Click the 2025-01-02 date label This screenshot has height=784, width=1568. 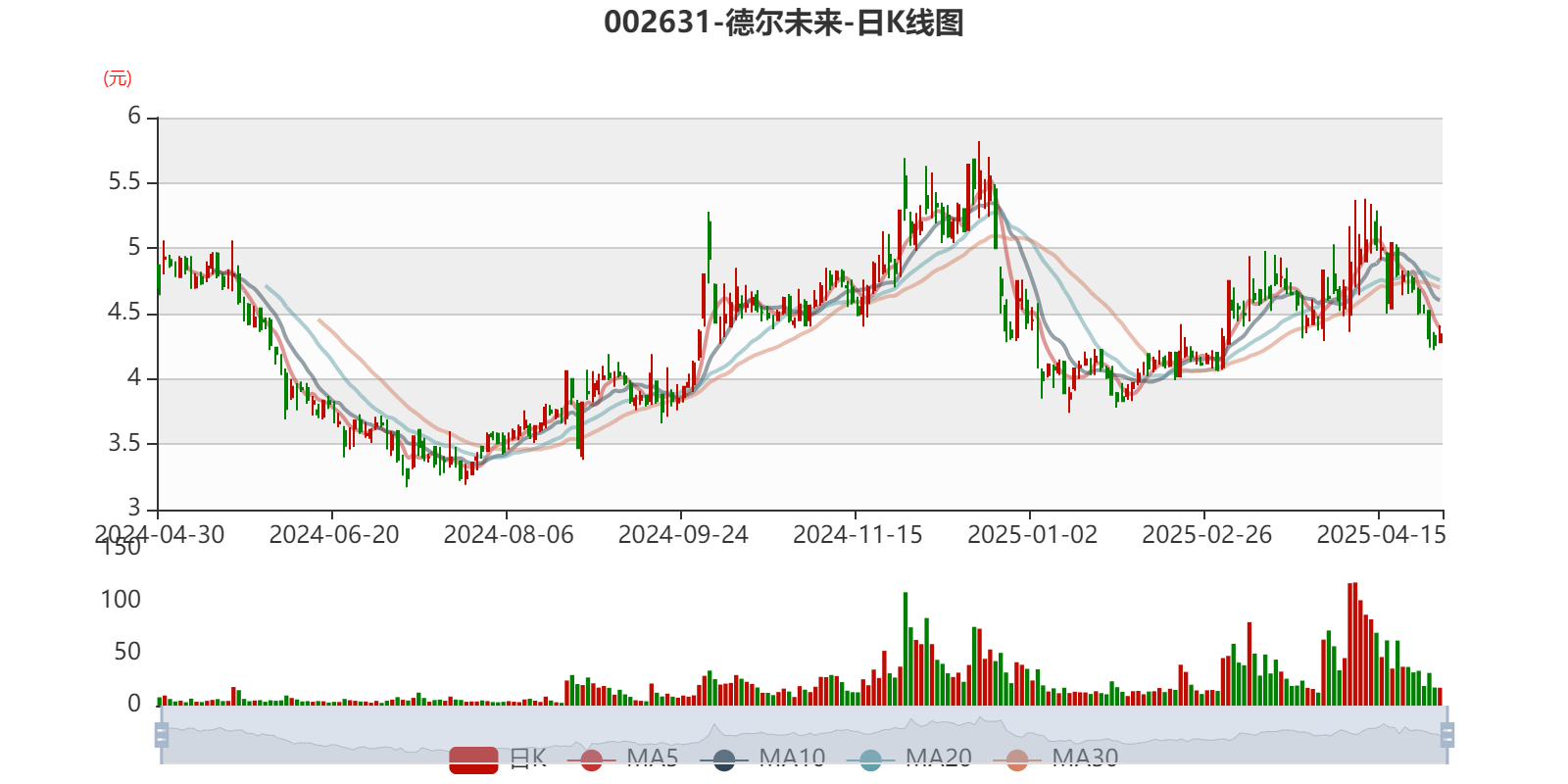[x=1033, y=535]
